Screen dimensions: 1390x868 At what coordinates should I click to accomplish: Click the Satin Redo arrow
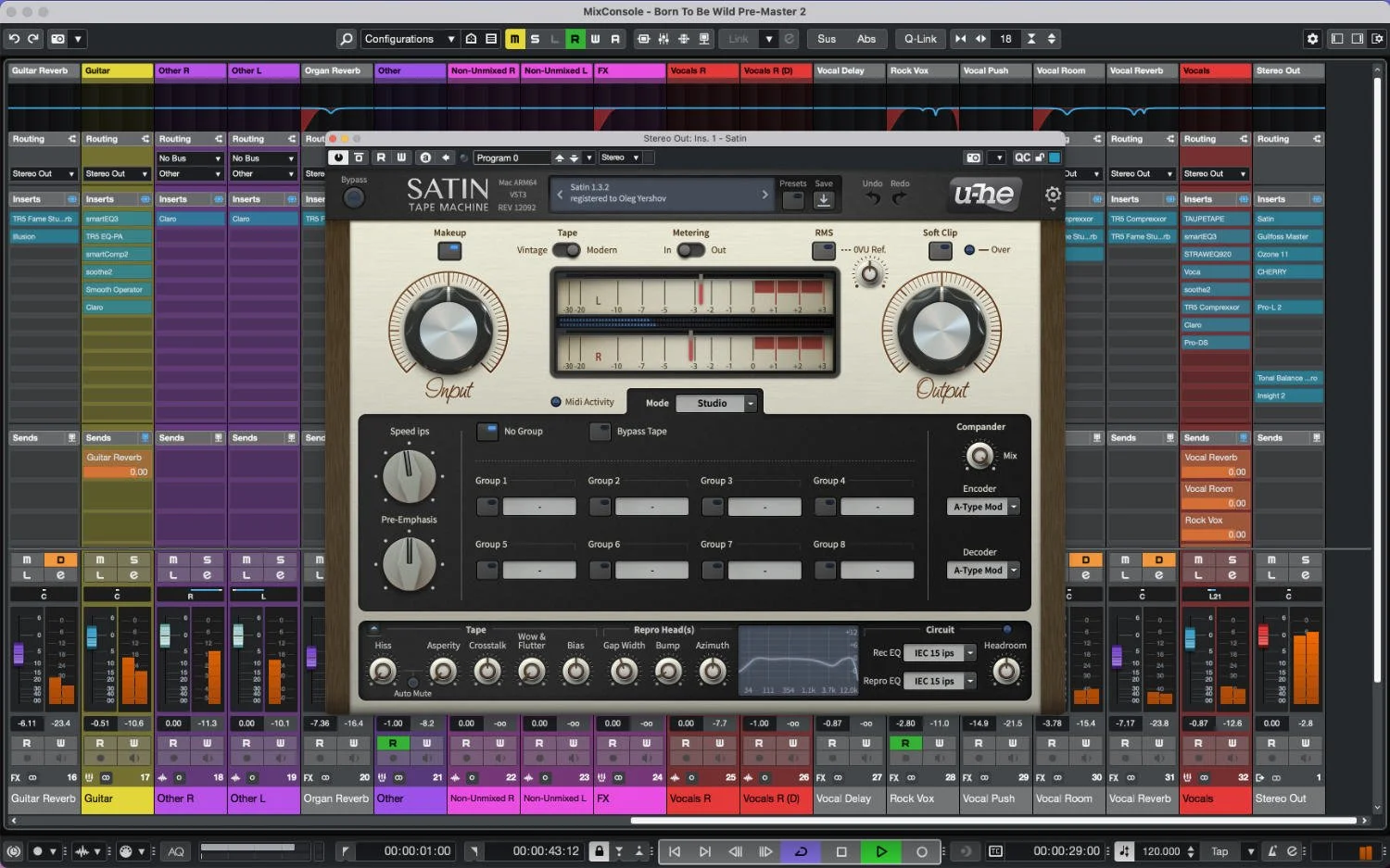click(900, 198)
